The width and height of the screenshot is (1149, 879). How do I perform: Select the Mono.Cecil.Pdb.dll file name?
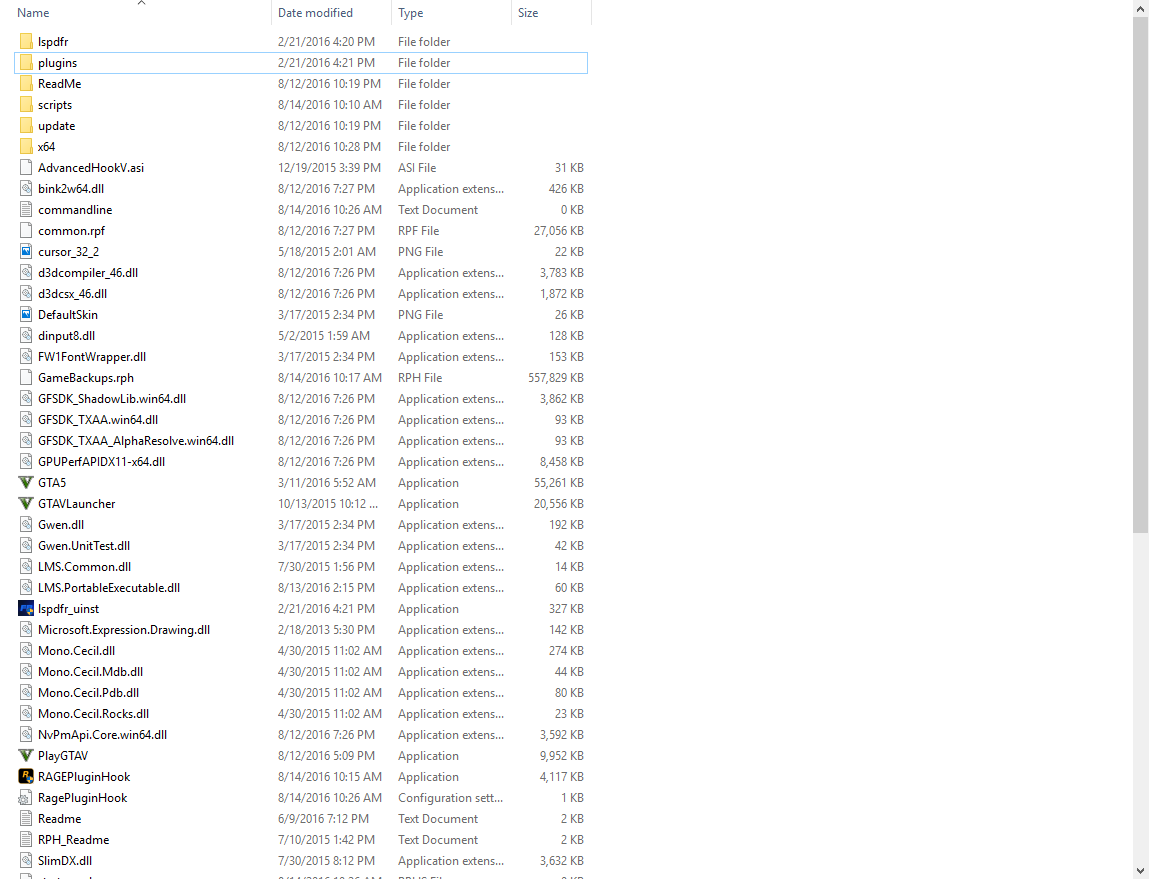89,693
